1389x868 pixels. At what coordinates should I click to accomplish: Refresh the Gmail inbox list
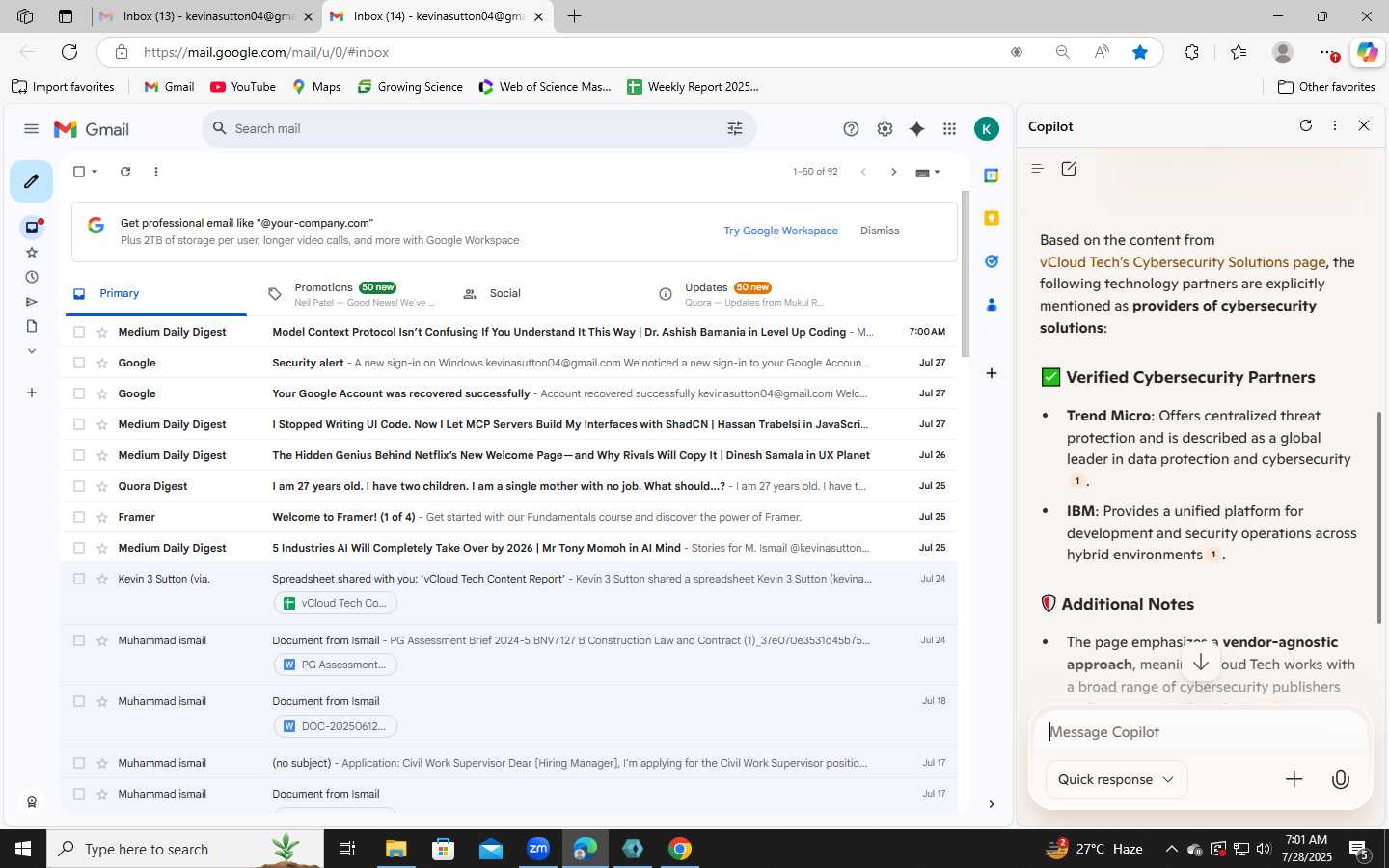tap(125, 172)
